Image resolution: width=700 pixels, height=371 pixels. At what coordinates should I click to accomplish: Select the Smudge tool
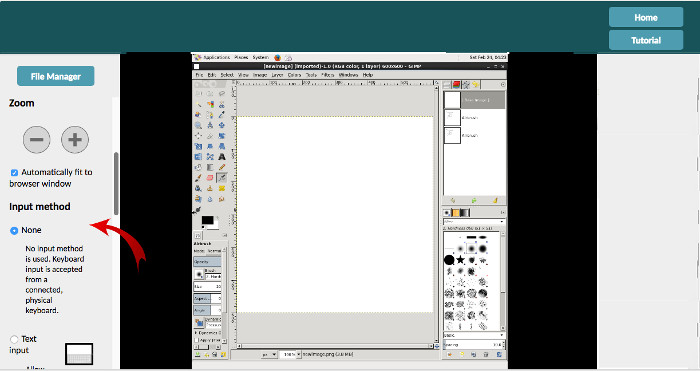click(x=221, y=199)
